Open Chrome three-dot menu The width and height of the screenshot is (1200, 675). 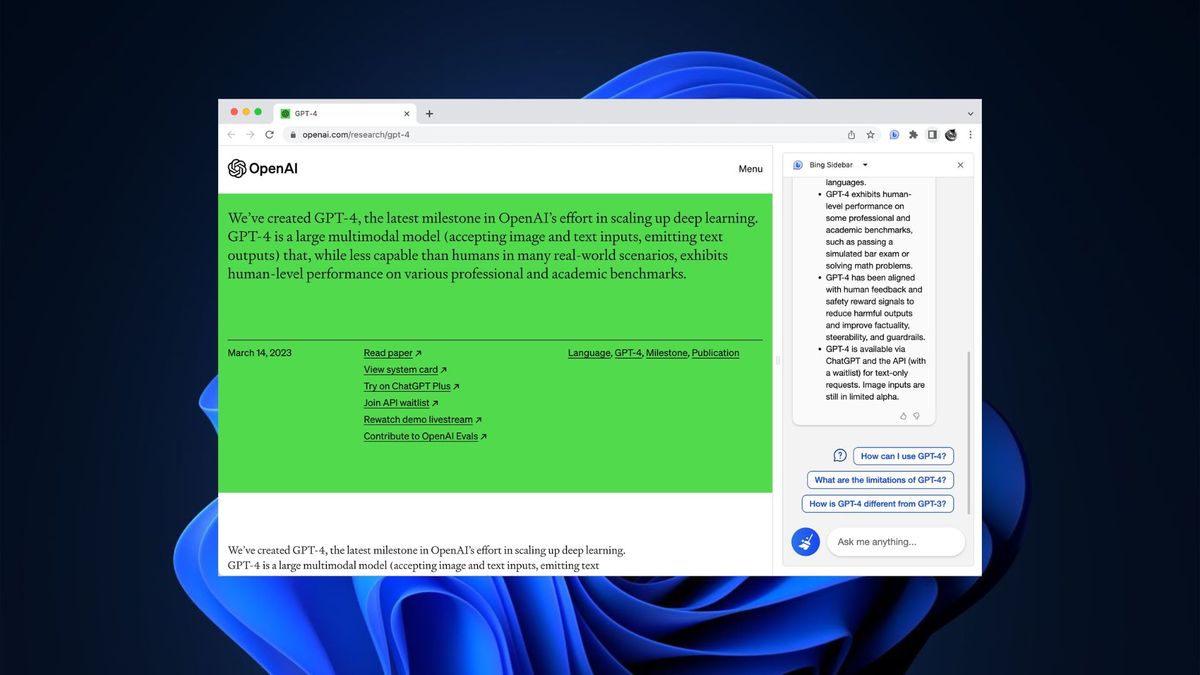pos(970,135)
